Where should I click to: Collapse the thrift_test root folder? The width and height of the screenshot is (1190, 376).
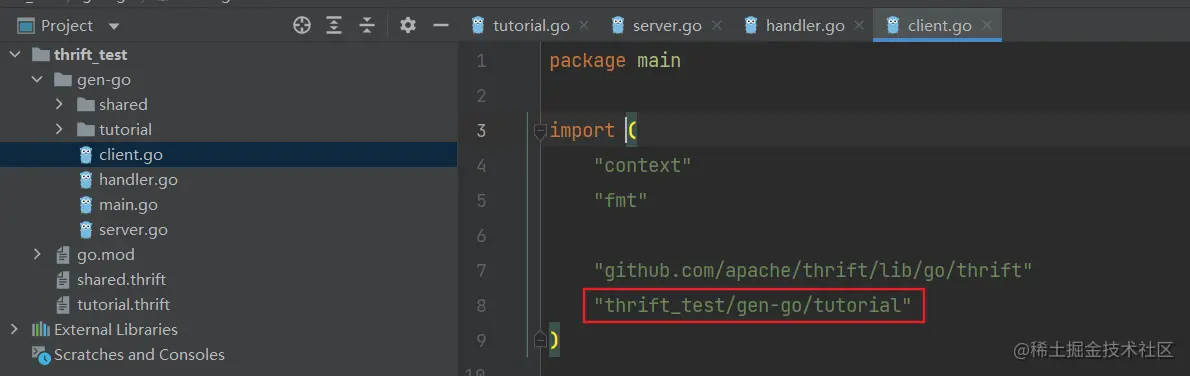tap(15, 55)
